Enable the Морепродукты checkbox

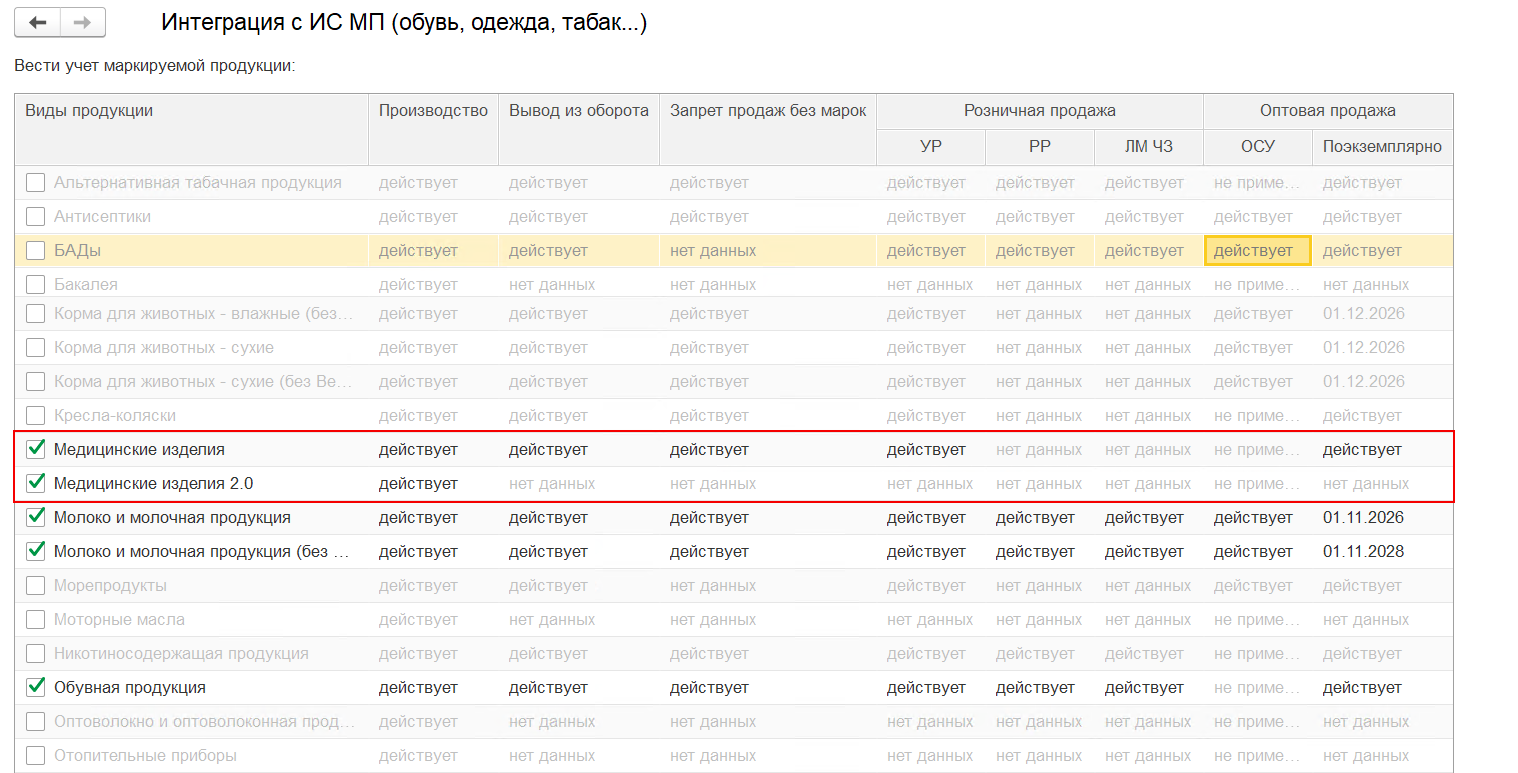tap(36, 585)
